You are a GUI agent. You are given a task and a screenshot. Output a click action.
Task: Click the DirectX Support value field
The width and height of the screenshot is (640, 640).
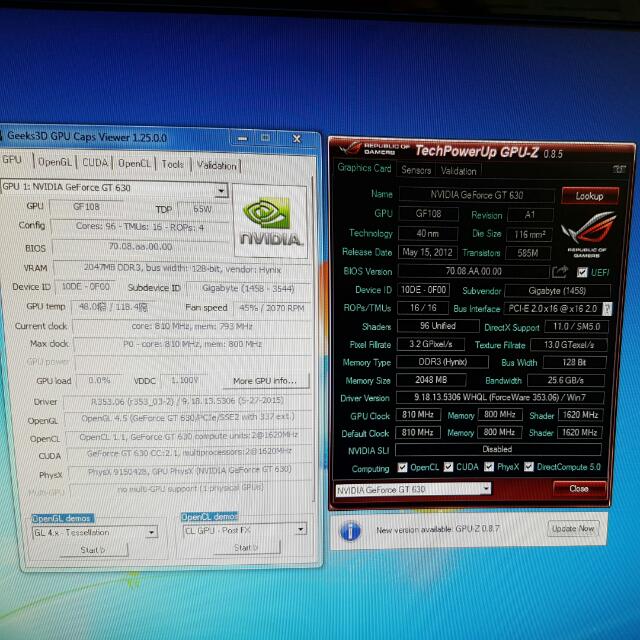click(x=576, y=327)
